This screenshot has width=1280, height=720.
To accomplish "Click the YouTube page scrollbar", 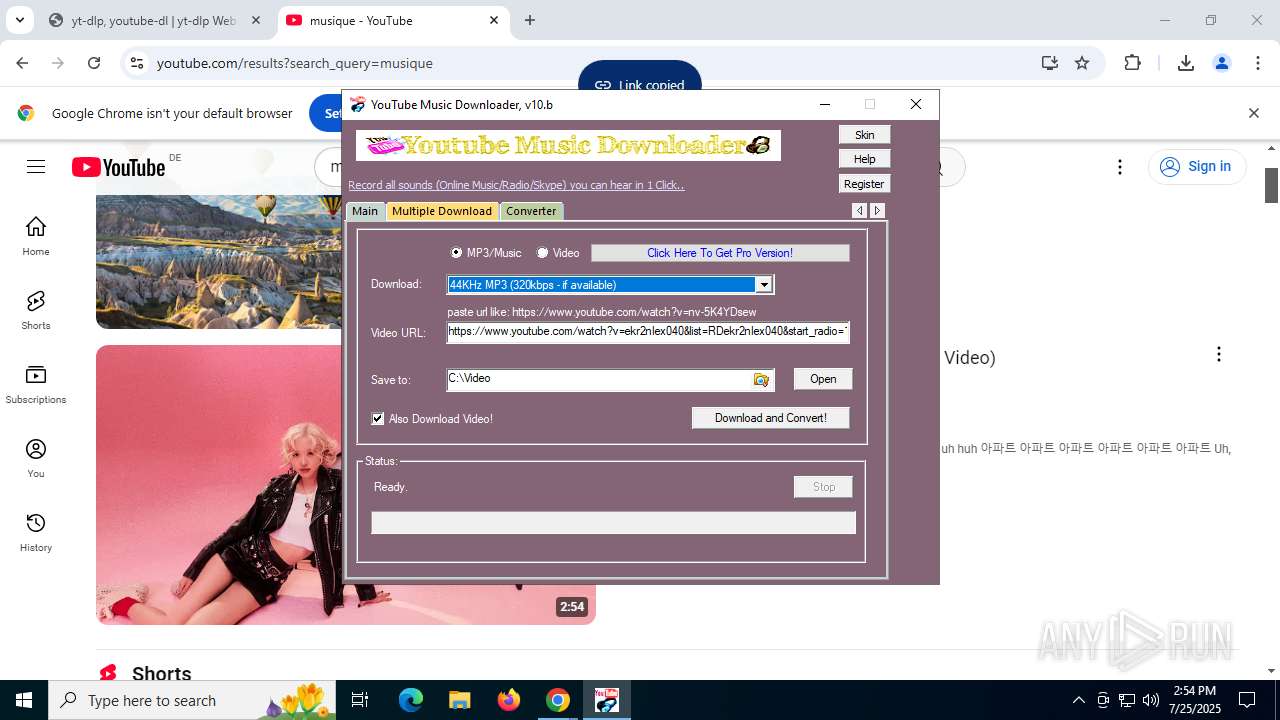I will coord(1272,185).
